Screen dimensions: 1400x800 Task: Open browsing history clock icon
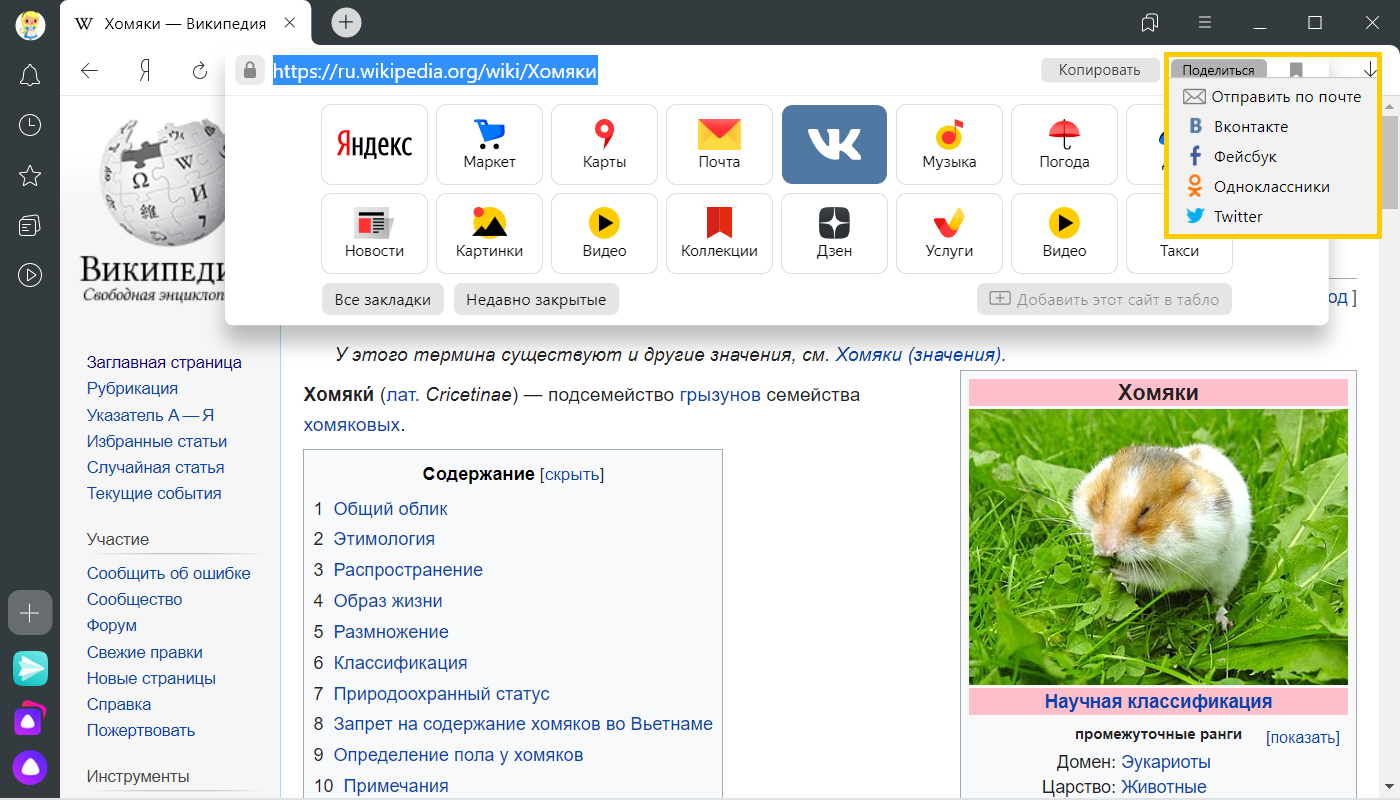pos(30,125)
